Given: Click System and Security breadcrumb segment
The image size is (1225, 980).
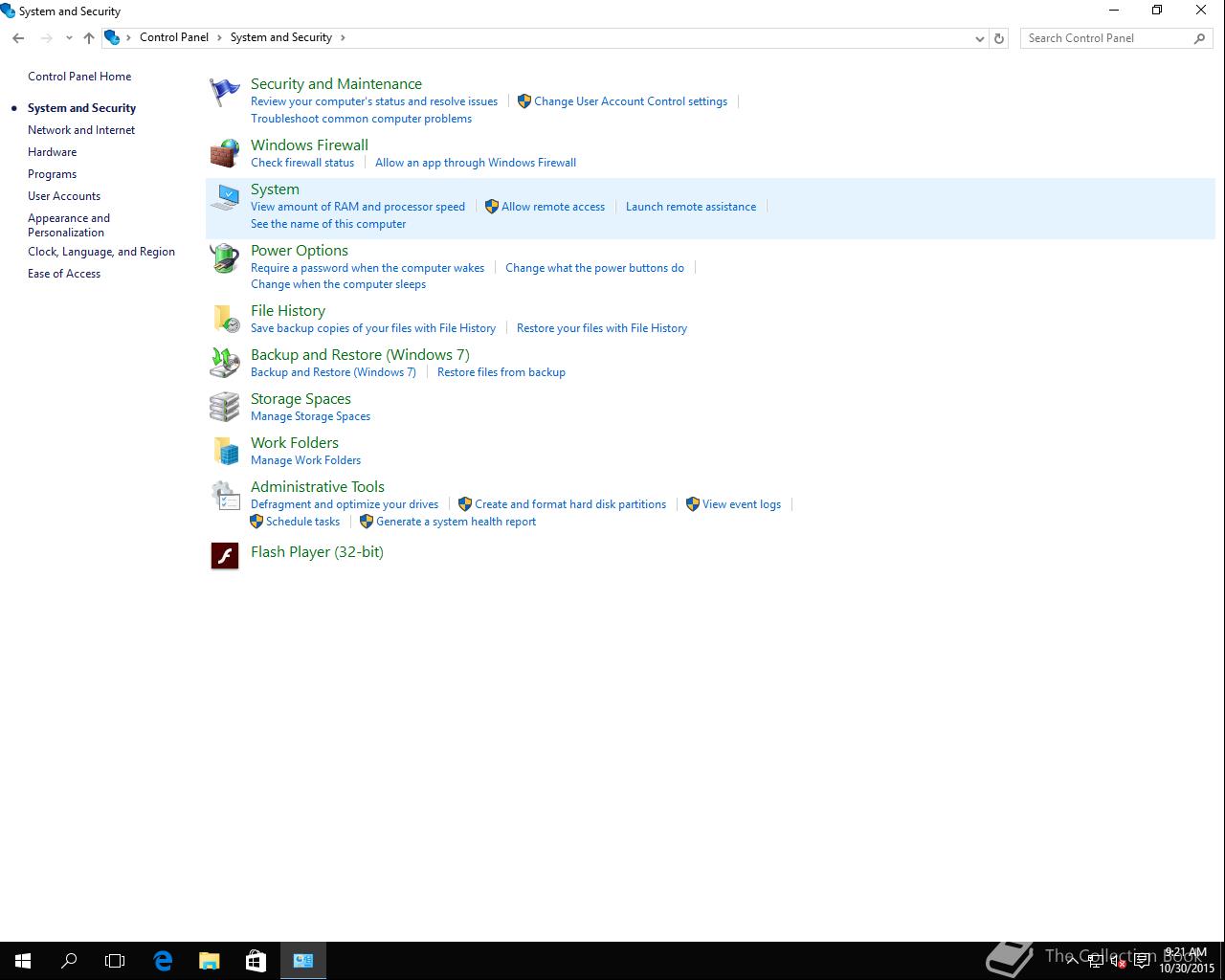Looking at the screenshot, I should (x=281, y=37).
